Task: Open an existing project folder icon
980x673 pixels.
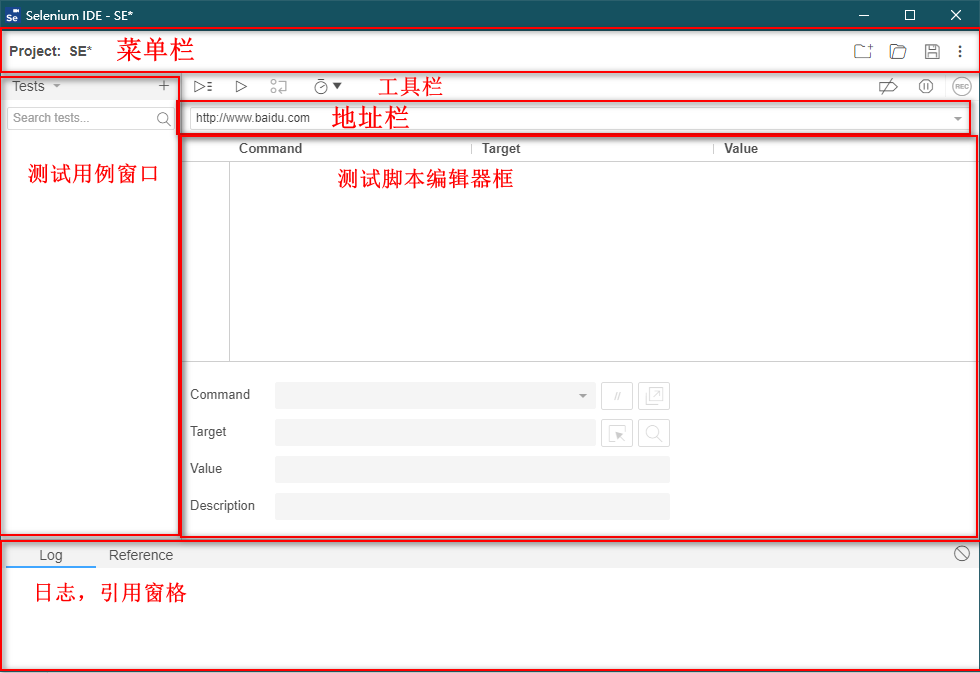Action: (x=897, y=51)
